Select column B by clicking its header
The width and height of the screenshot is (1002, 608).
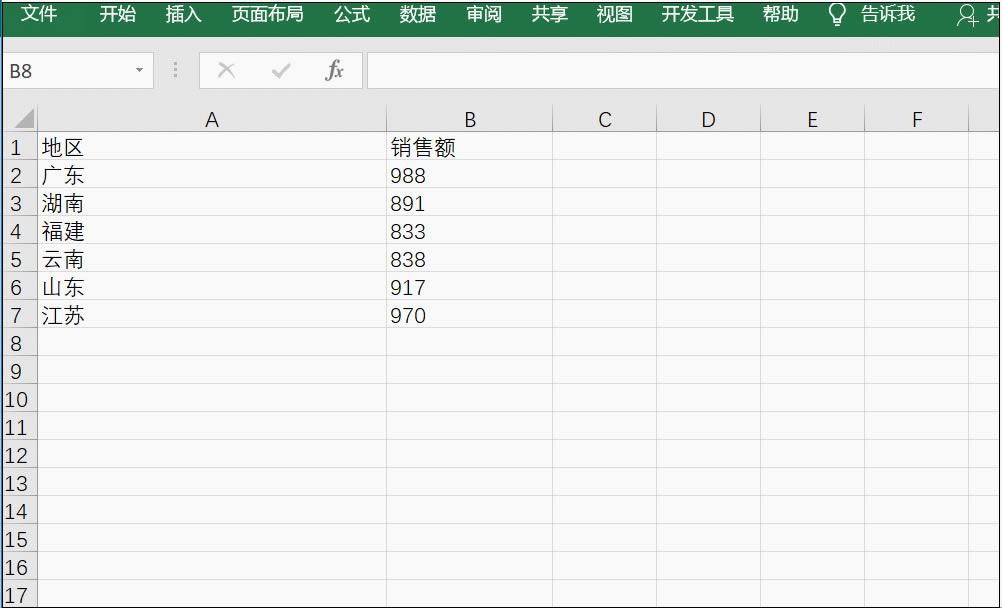tap(469, 118)
